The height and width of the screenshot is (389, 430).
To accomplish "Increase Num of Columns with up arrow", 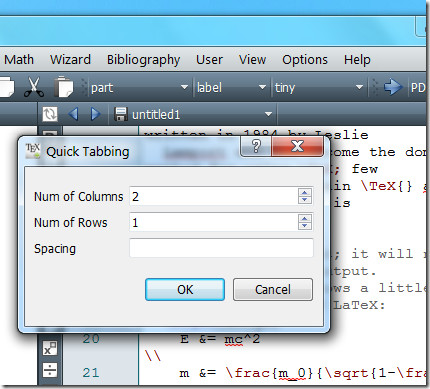I will click(305, 192).
